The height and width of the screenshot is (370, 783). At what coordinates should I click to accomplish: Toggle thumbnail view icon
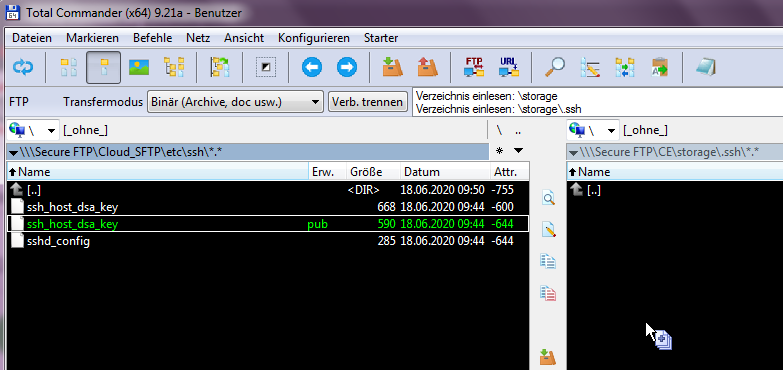(139, 67)
